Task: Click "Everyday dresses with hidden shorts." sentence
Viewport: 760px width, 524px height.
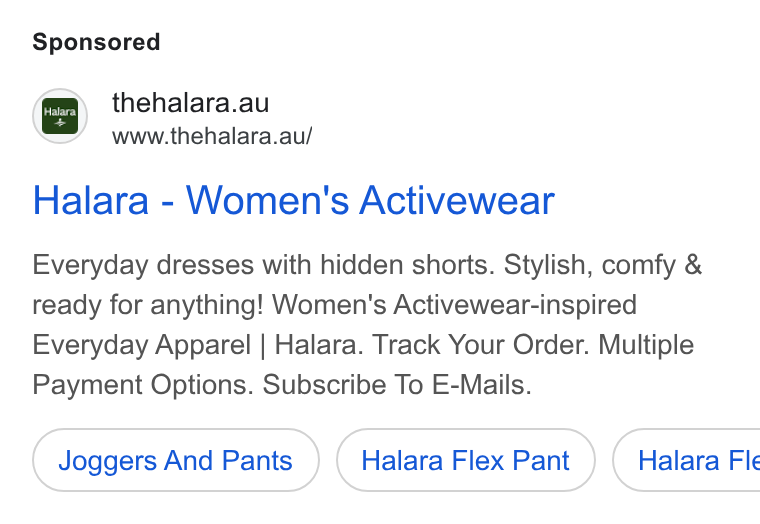Action: click(x=264, y=265)
